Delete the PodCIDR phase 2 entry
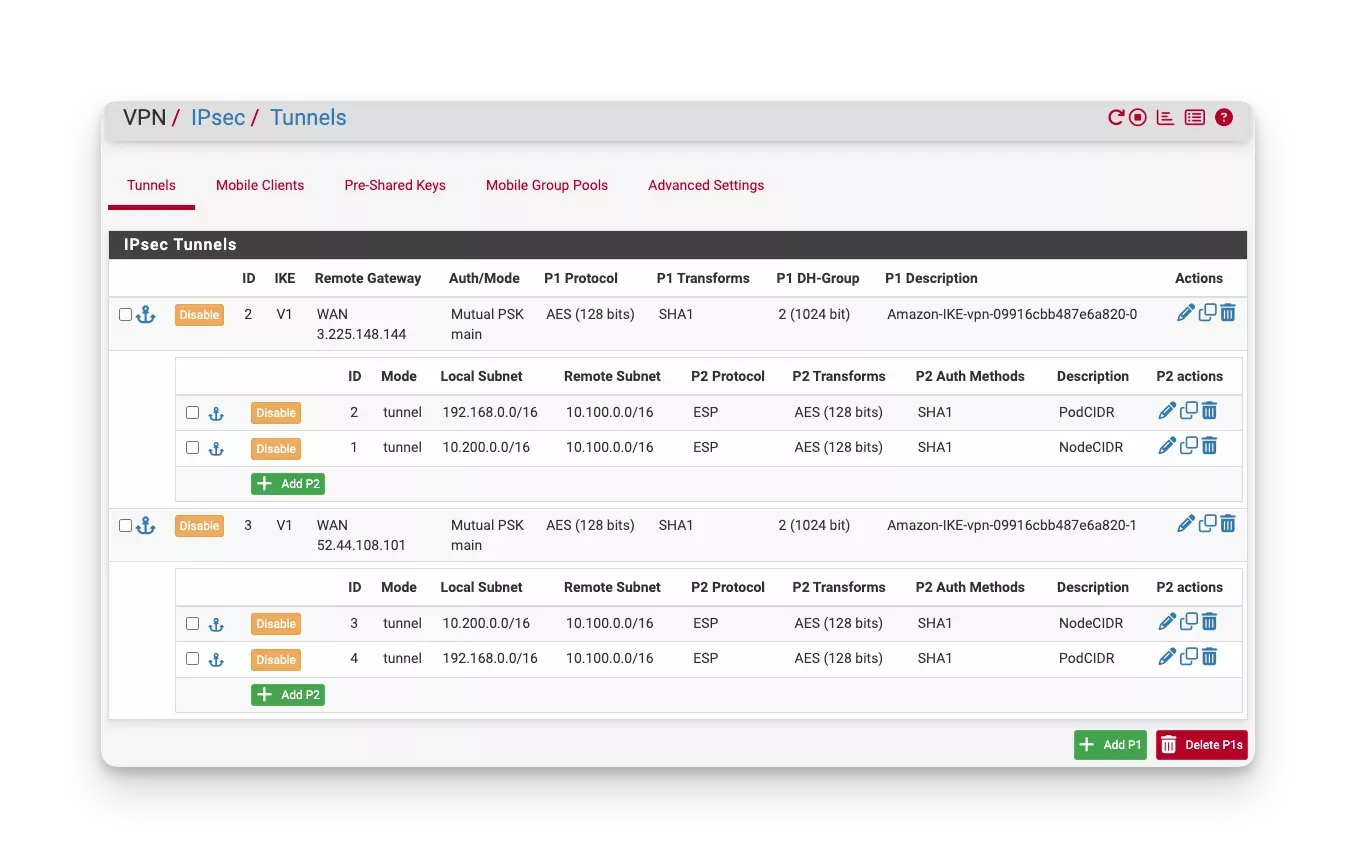This screenshot has width=1356, height=868. [x=1209, y=410]
